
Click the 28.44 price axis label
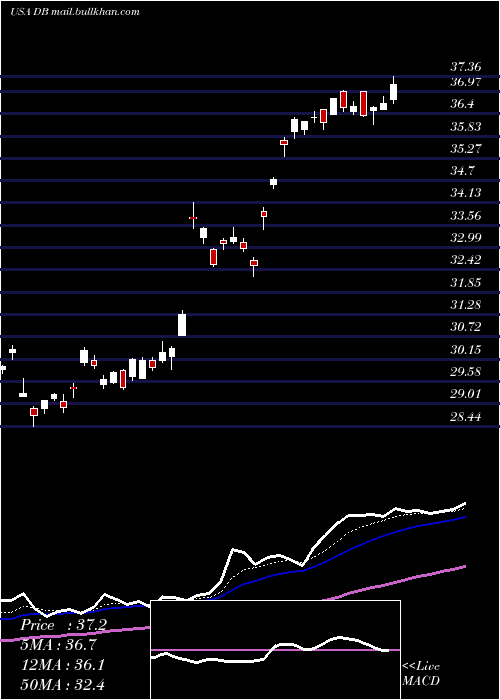(466, 417)
